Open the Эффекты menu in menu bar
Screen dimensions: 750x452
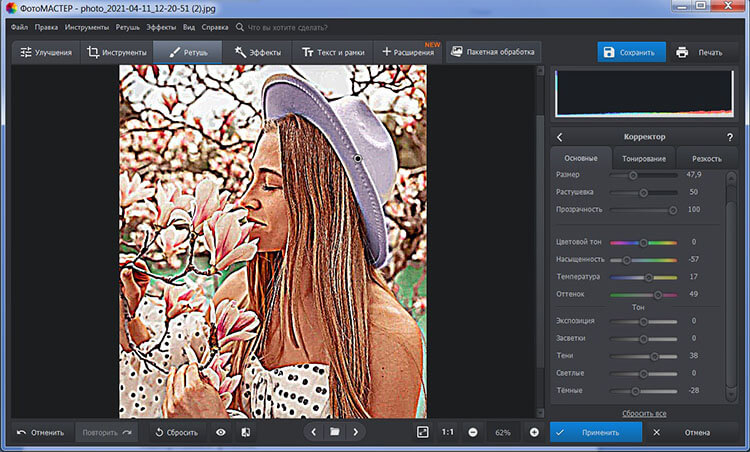pyautogui.click(x=160, y=27)
